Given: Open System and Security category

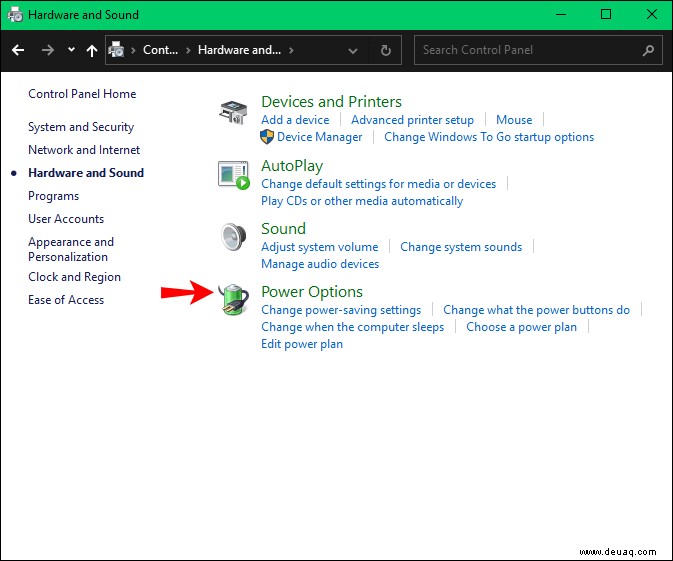Looking at the screenshot, I should click(81, 127).
